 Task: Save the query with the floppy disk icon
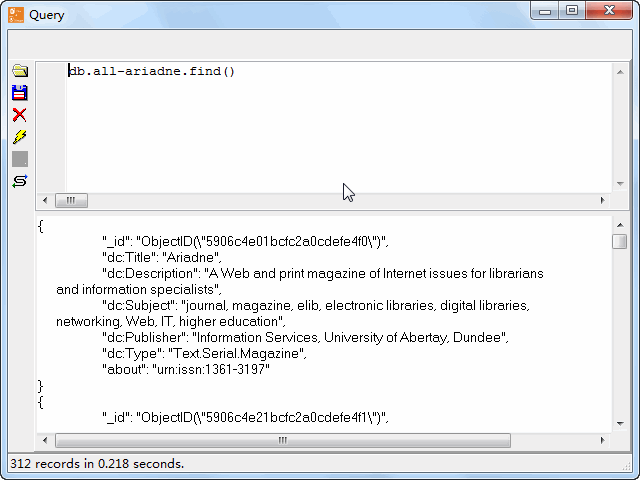pyautogui.click(x=19, y=93)
